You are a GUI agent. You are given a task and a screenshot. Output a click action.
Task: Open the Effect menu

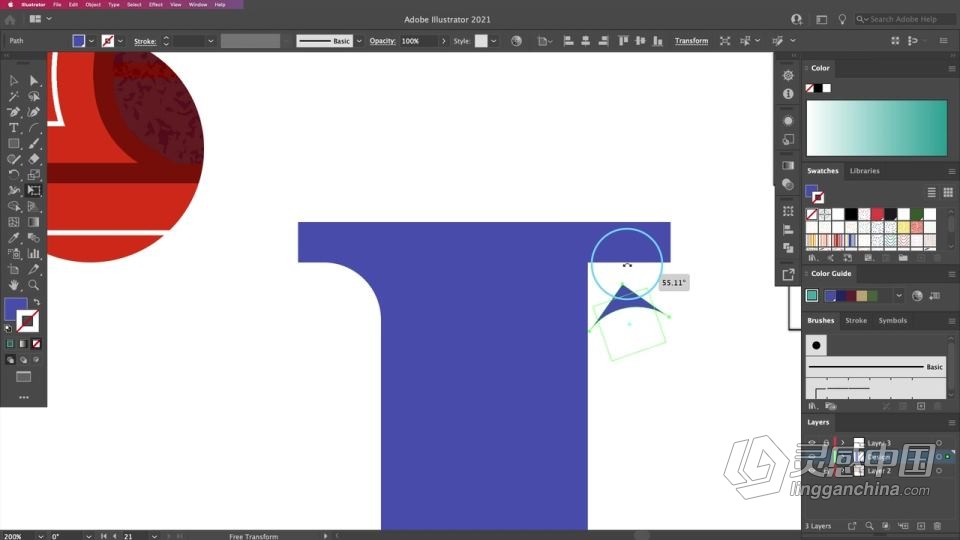click(156, 4)
